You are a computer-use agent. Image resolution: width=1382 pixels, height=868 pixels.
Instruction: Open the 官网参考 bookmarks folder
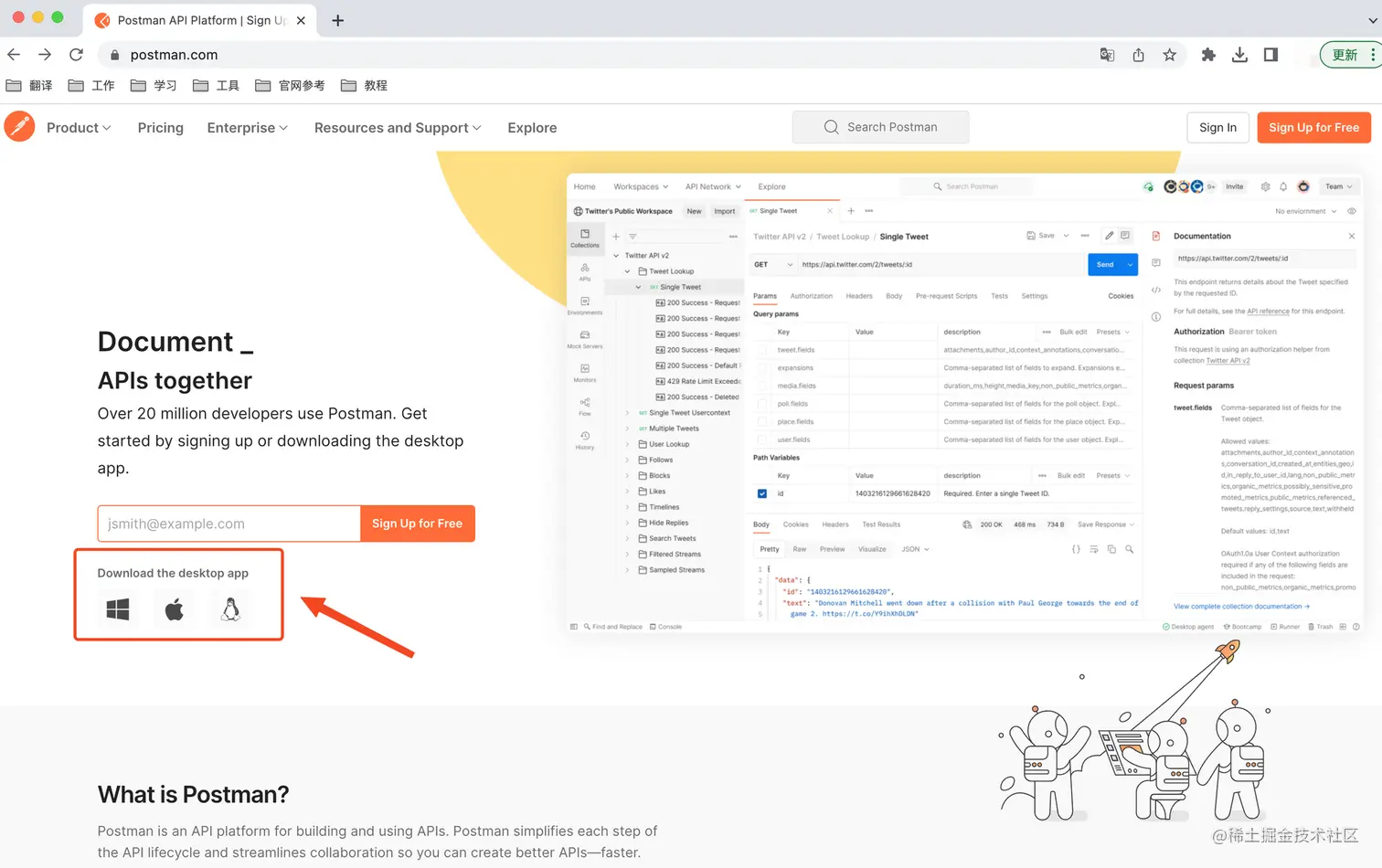coord(290,86)
